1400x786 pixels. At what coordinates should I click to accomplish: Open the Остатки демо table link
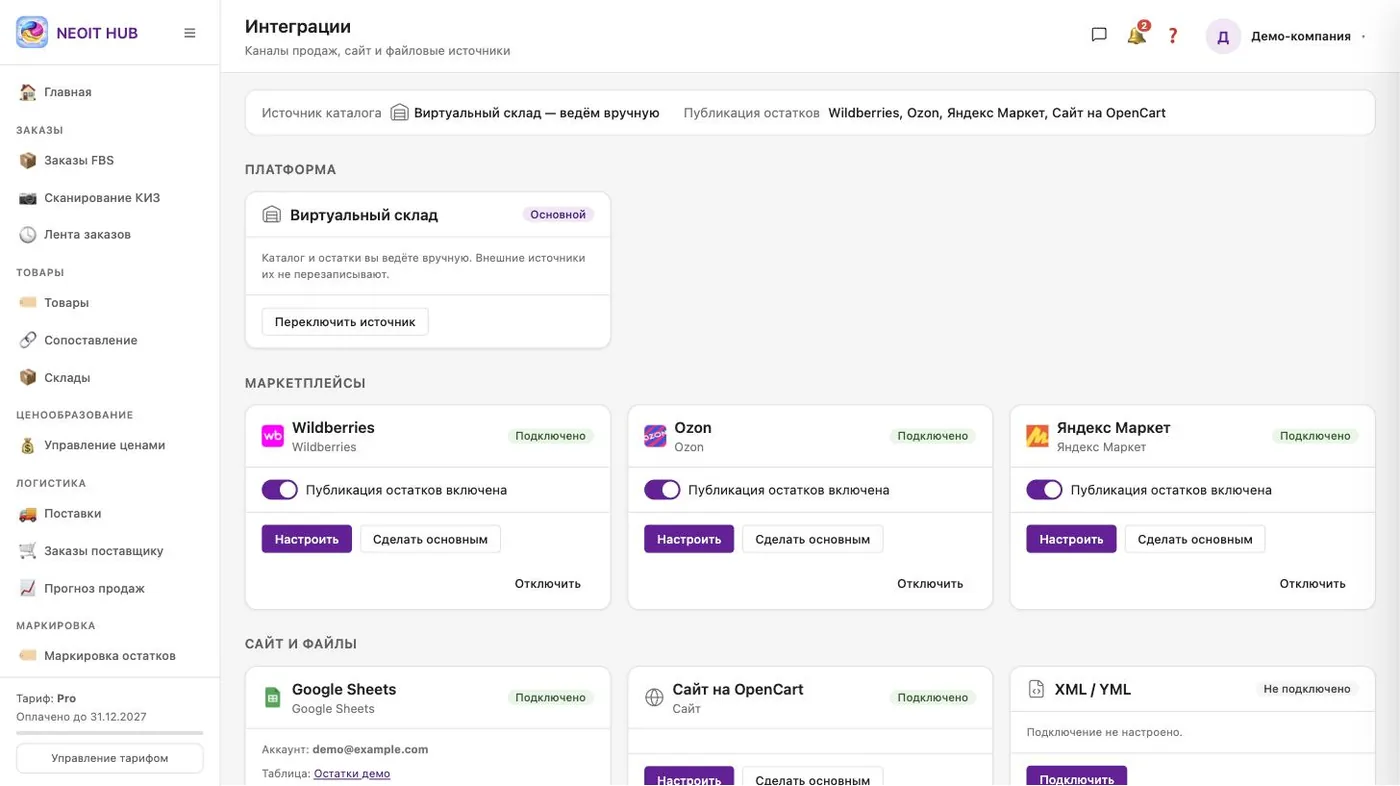click(352, 774)
